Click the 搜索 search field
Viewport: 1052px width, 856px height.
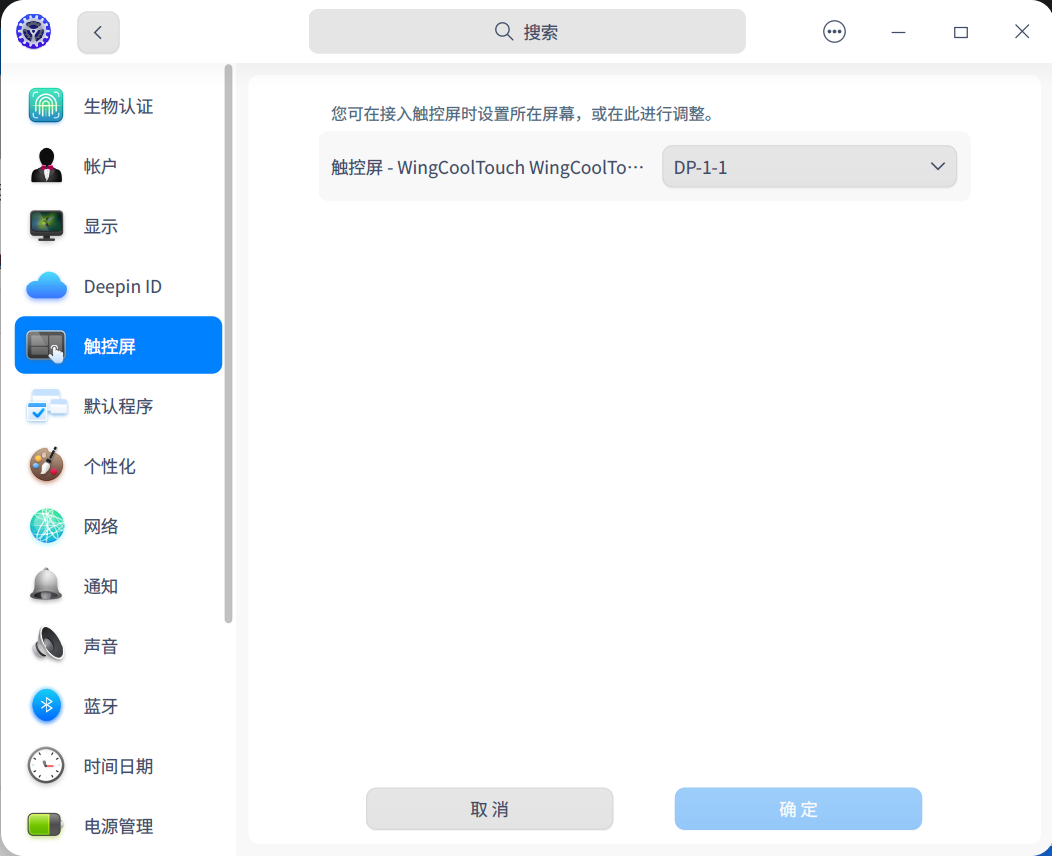click(527, 31)
